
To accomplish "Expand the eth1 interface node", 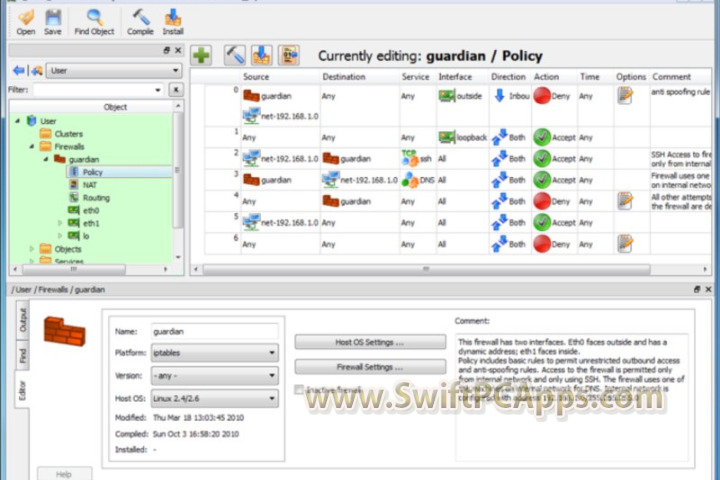I will [x=60, y=223].
